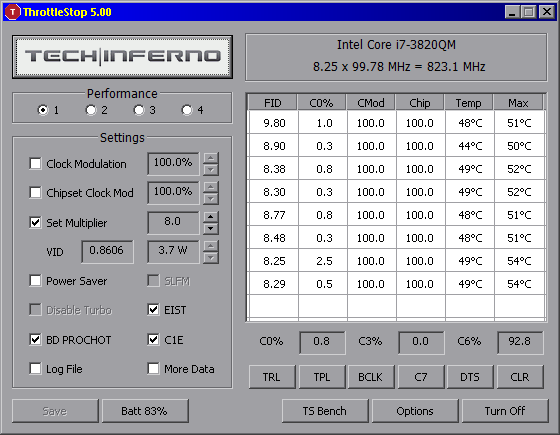Click the Max column header
Viewport: 560px width, 435px height.
click(518, 103)
